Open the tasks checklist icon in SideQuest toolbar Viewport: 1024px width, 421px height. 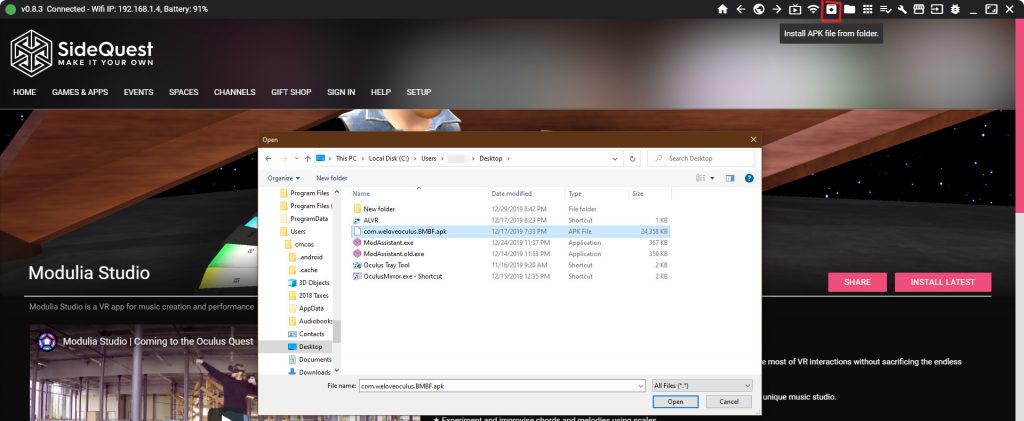886,9
